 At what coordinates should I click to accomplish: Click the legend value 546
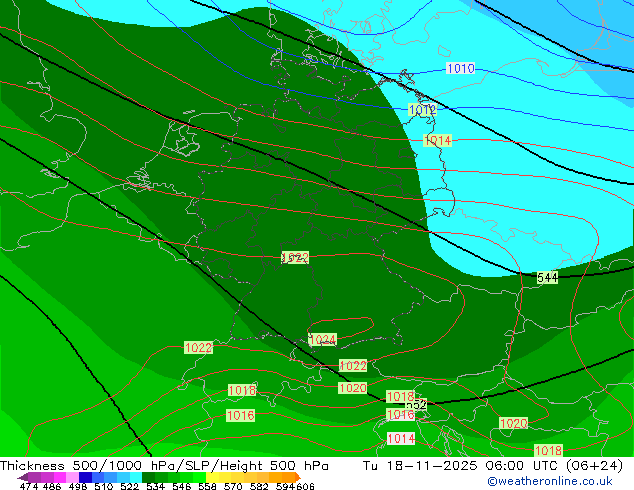click(182, 486)
